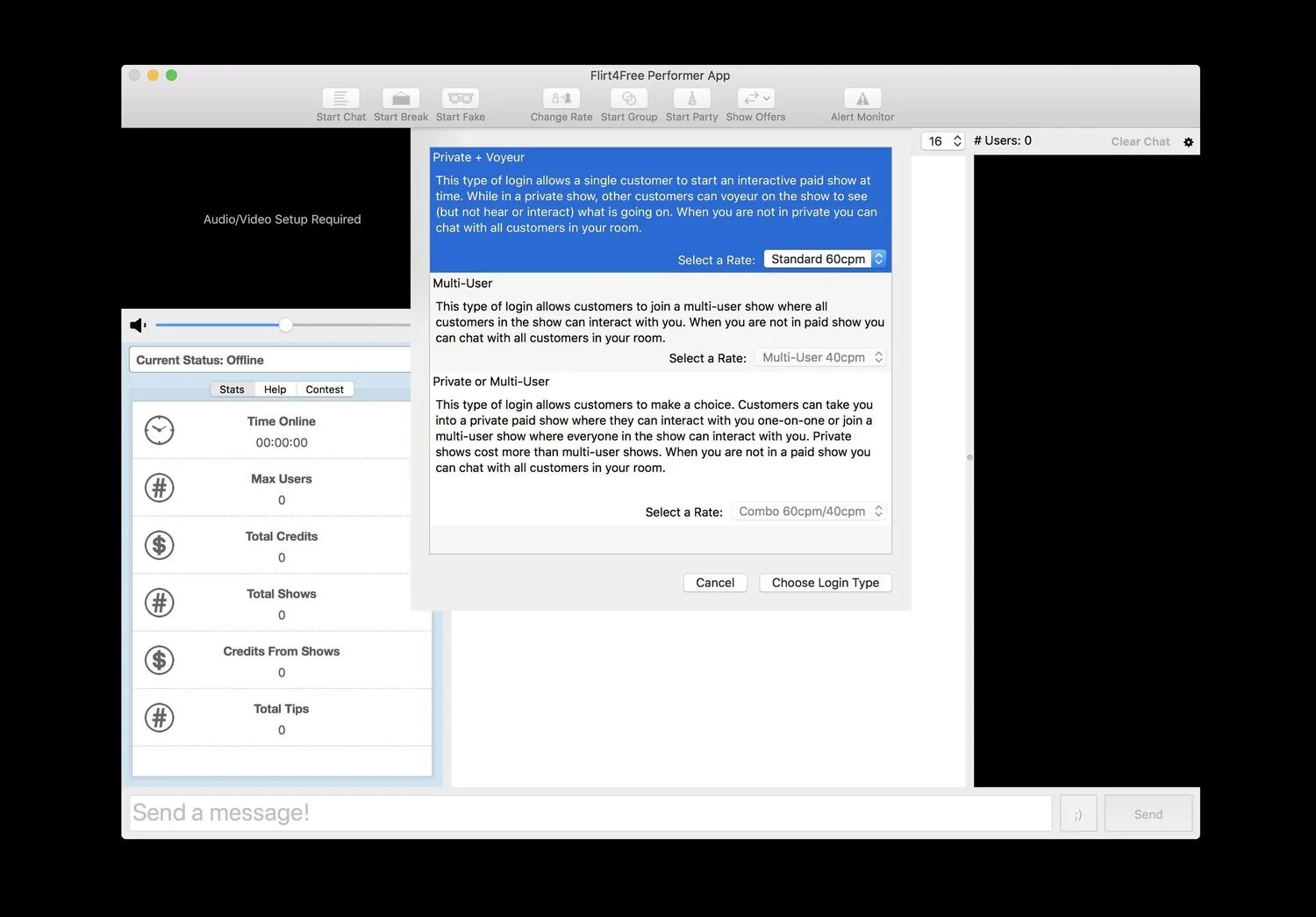
Task: Click the Send button
Action: 1148,813
